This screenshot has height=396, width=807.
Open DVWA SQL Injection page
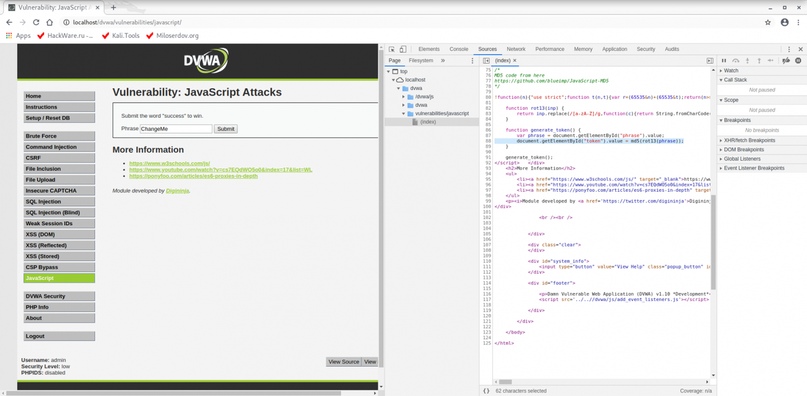click(x=59, y=201)
